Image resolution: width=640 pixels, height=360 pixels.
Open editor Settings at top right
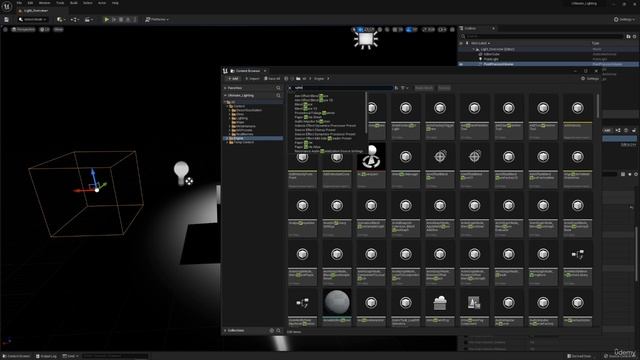tap(624, 20)
